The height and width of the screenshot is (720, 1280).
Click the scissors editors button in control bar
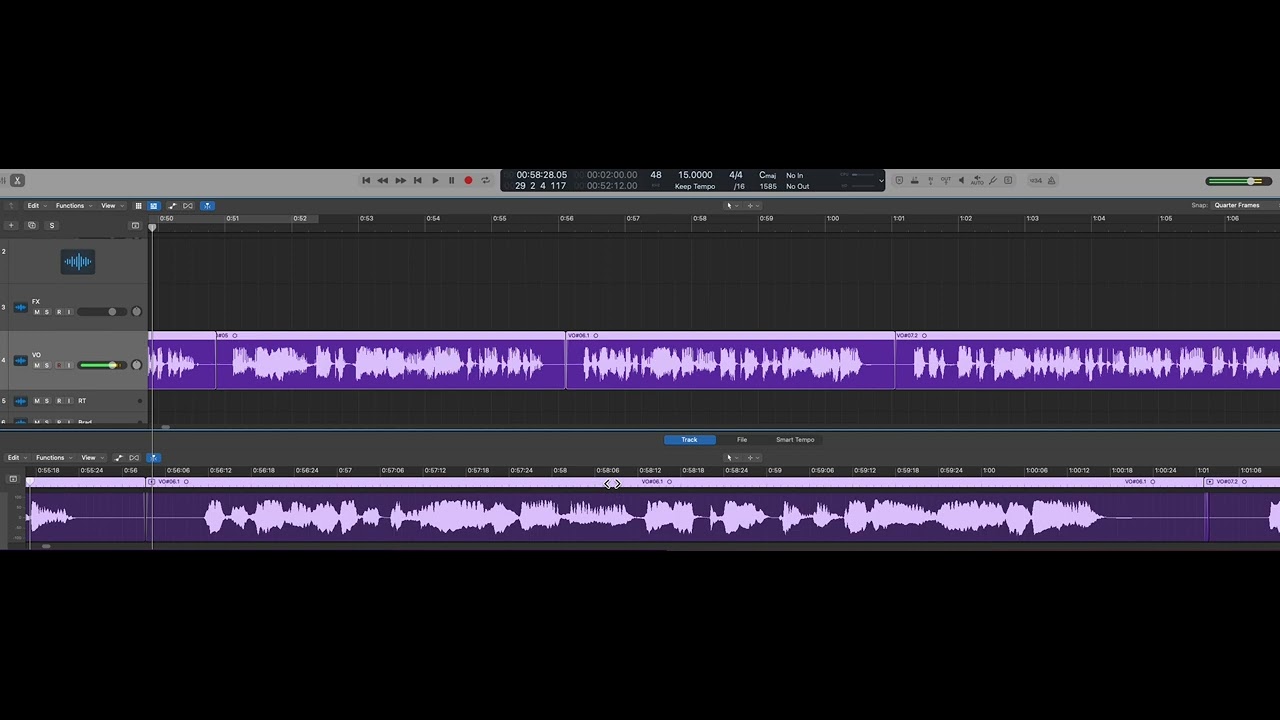pyautogui.click(x=17, y=180)
